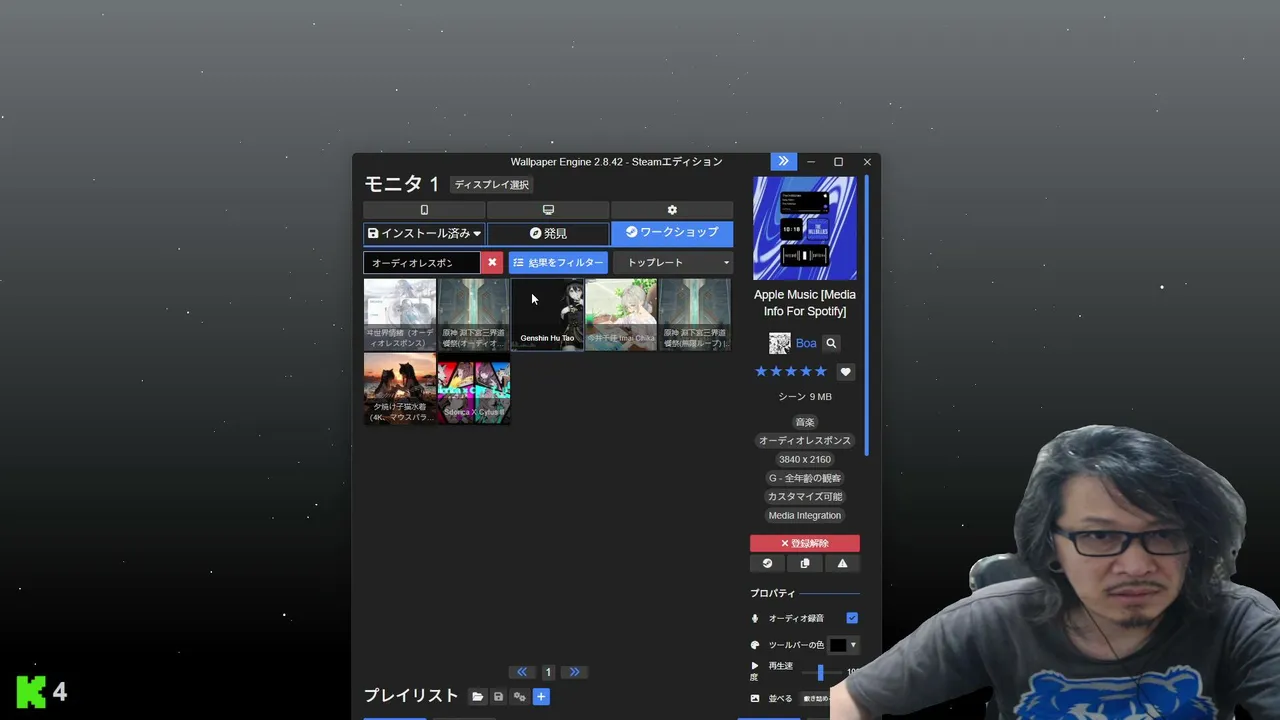The width and height of the screenshot is (1280, 720).
Task: Select the 夕焼け子猫水着 wallpaper thumbnail
Action: [x=400, y=388]
